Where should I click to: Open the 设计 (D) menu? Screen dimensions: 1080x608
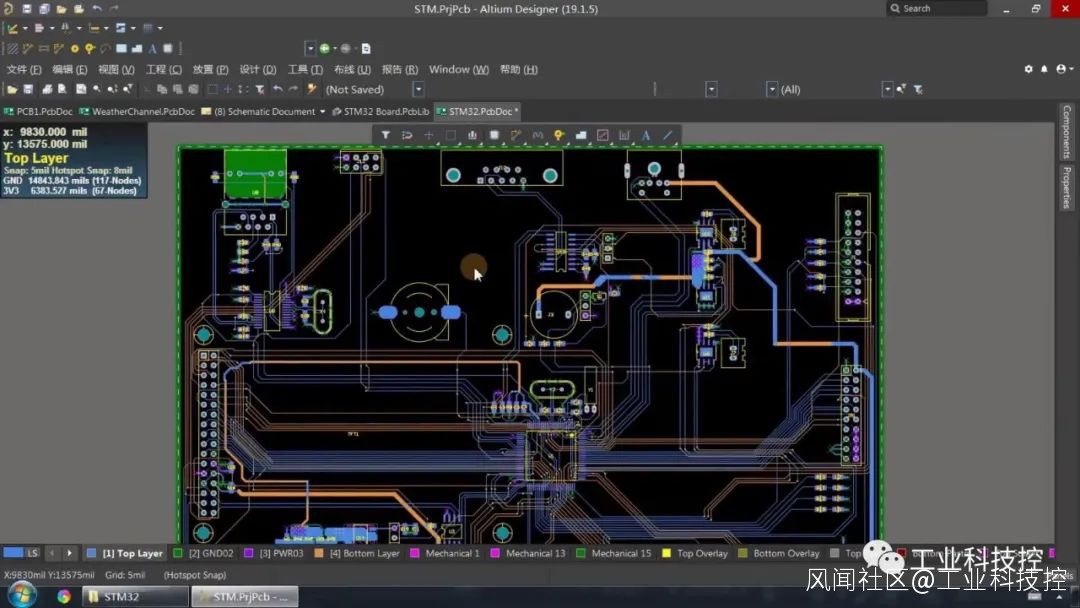click(x=257, y=69)
